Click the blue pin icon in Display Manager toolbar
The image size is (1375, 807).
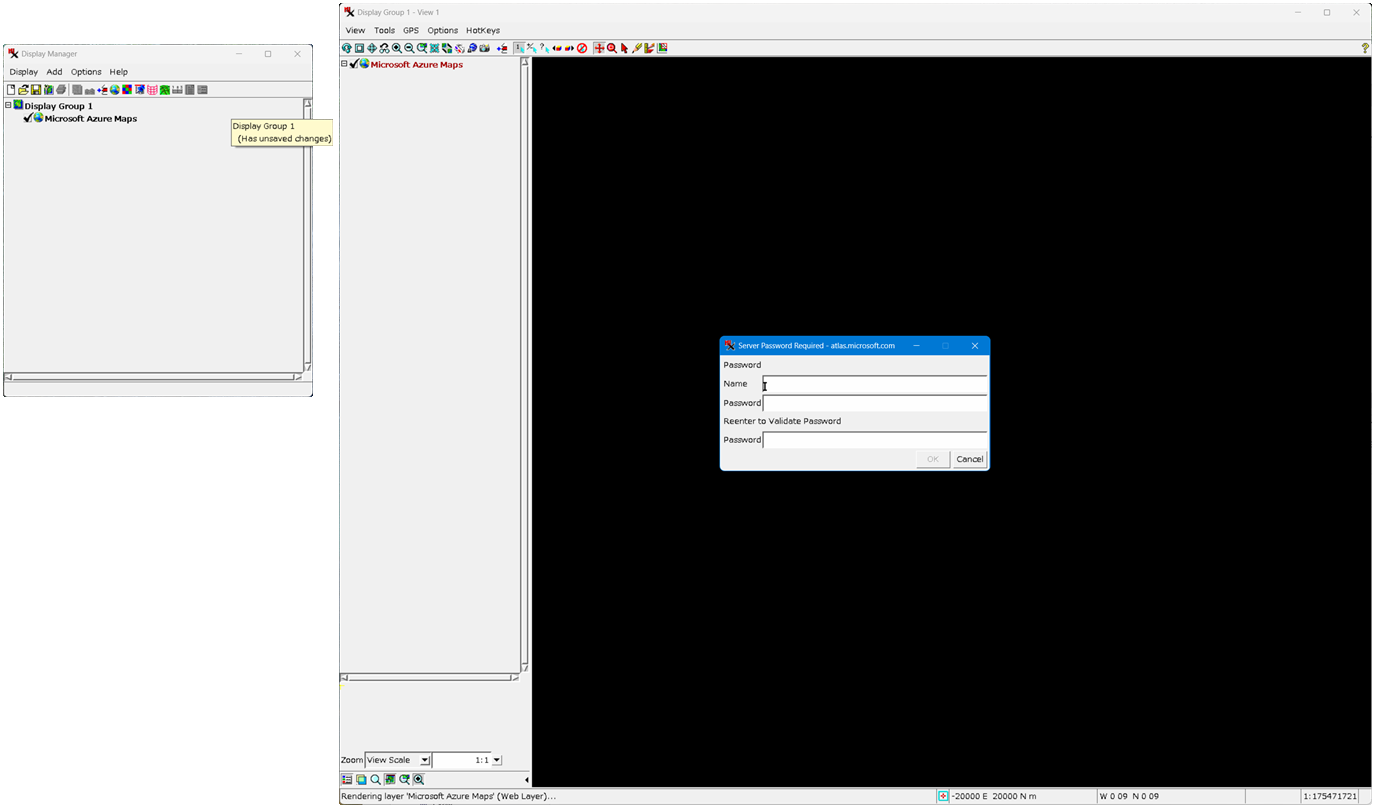click(140, 90)
